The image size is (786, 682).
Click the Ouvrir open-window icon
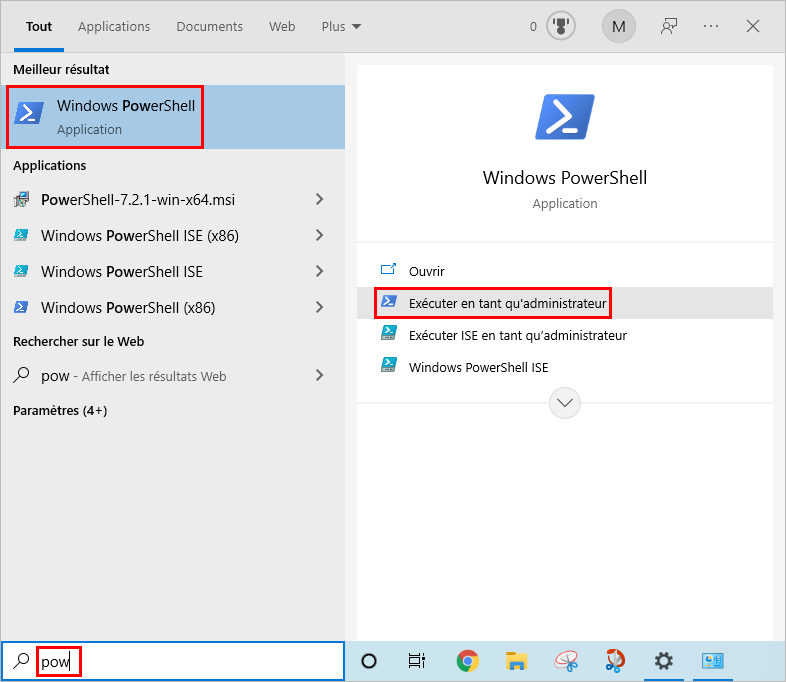(x=388, y=270)
